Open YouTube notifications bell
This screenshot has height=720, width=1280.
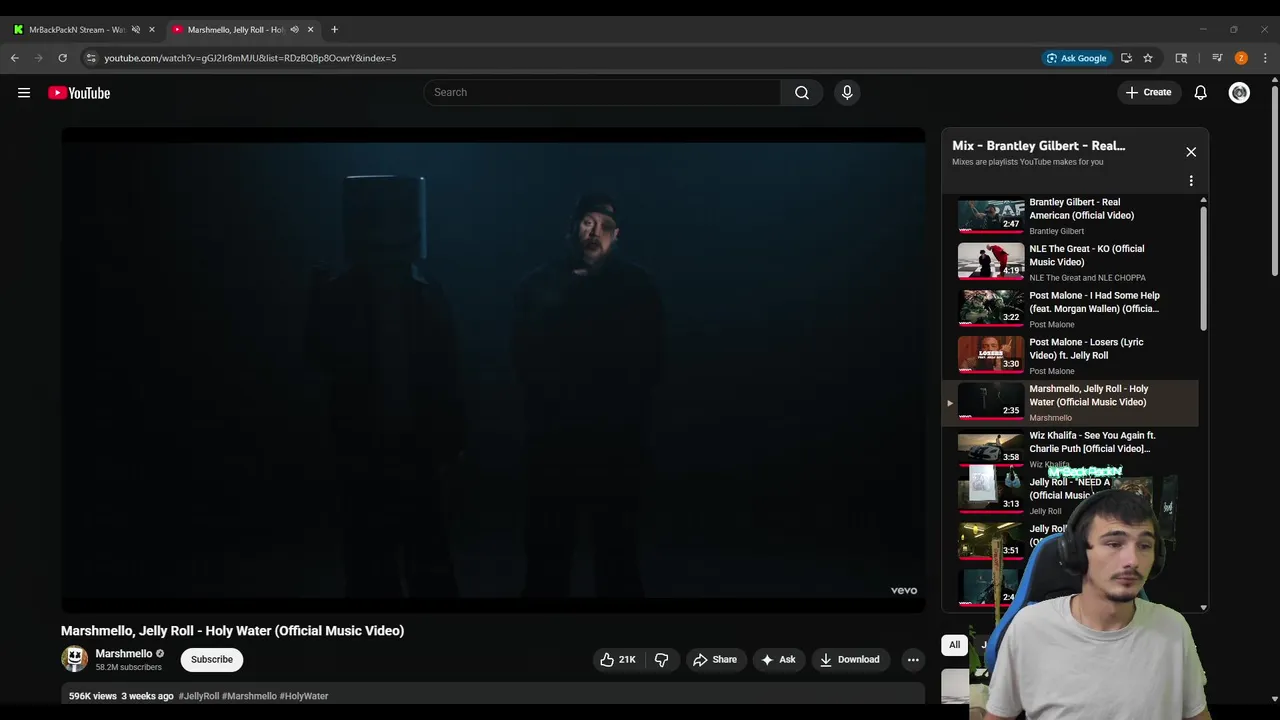[x=1200, y=92]
